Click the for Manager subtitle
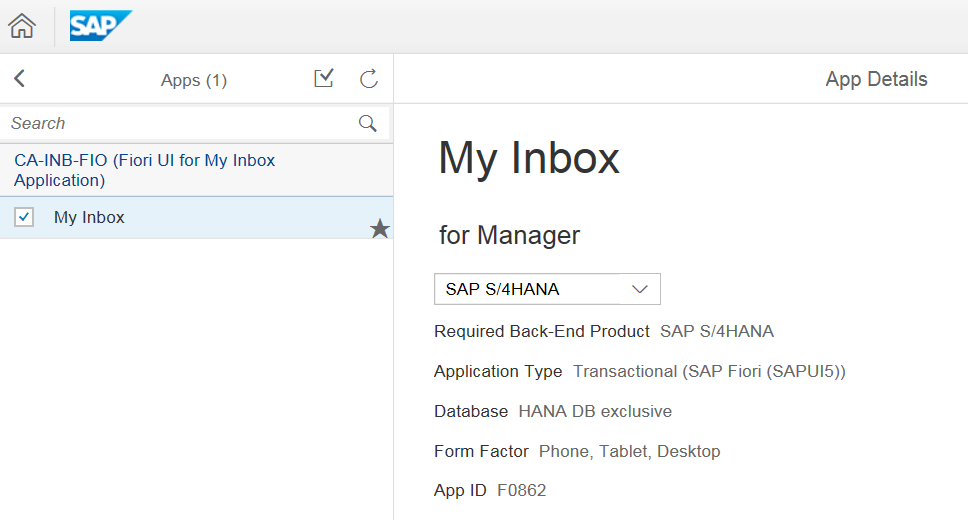968x520 pixels. point(509,235)
